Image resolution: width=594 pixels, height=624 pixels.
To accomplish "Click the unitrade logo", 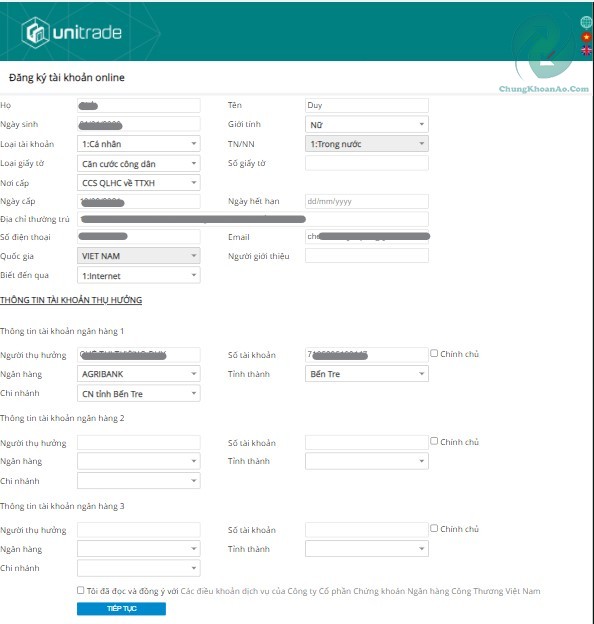I will (72, 33).
